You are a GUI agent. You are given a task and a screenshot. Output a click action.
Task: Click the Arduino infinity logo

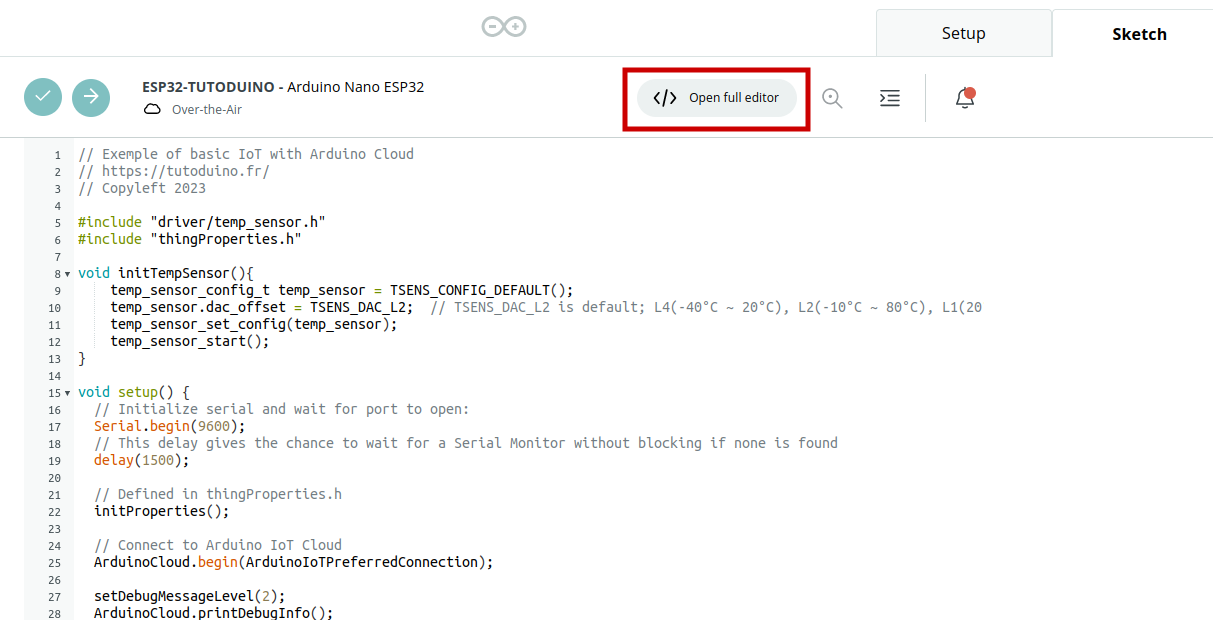[504, 27]
